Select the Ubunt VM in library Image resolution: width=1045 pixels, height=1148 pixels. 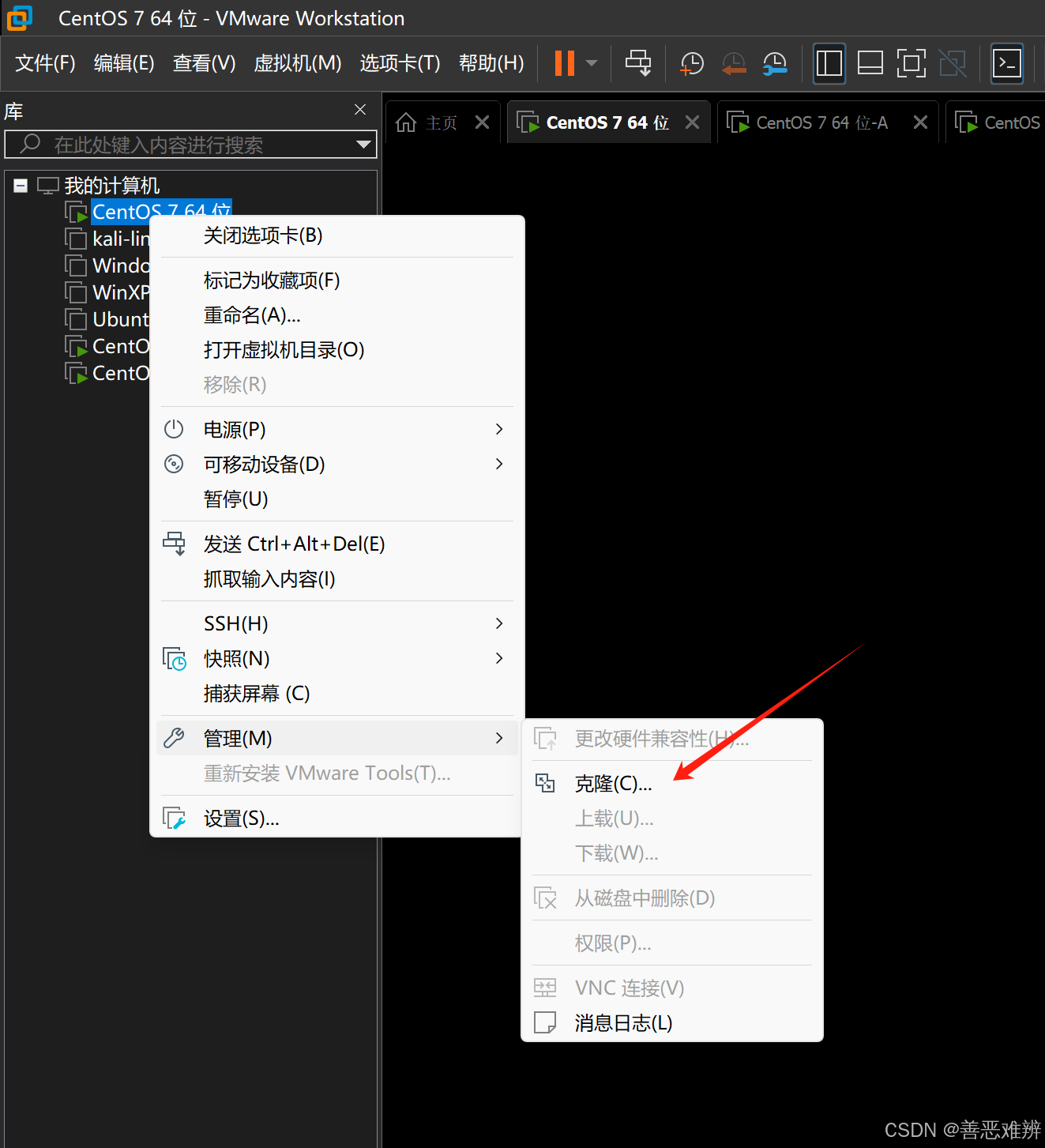(x=121, y=319)
